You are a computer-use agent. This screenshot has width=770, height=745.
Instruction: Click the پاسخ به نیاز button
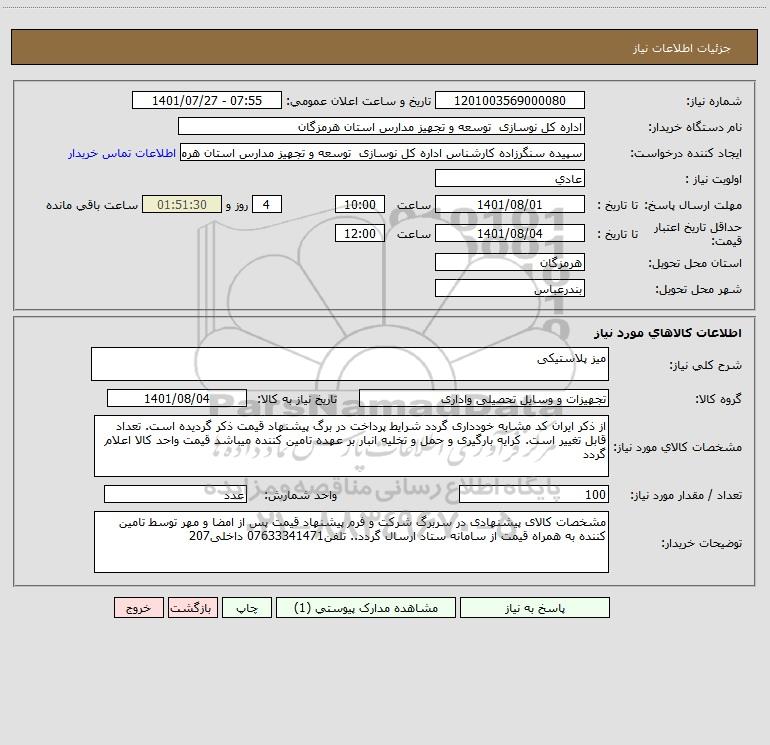(534, 608)
